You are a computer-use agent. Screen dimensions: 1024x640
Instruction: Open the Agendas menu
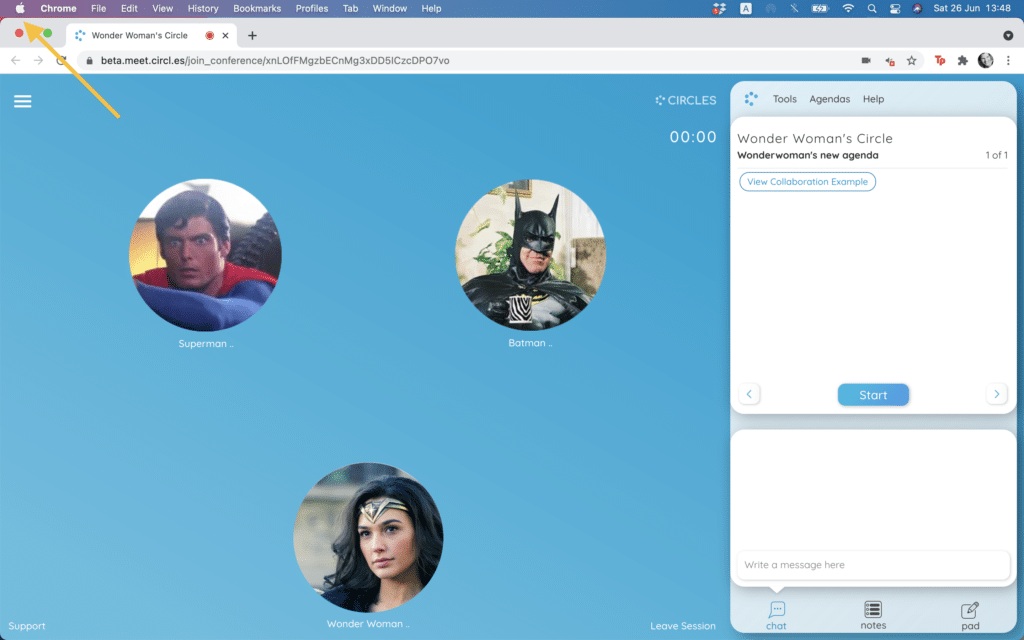click(x=829, y=99)
